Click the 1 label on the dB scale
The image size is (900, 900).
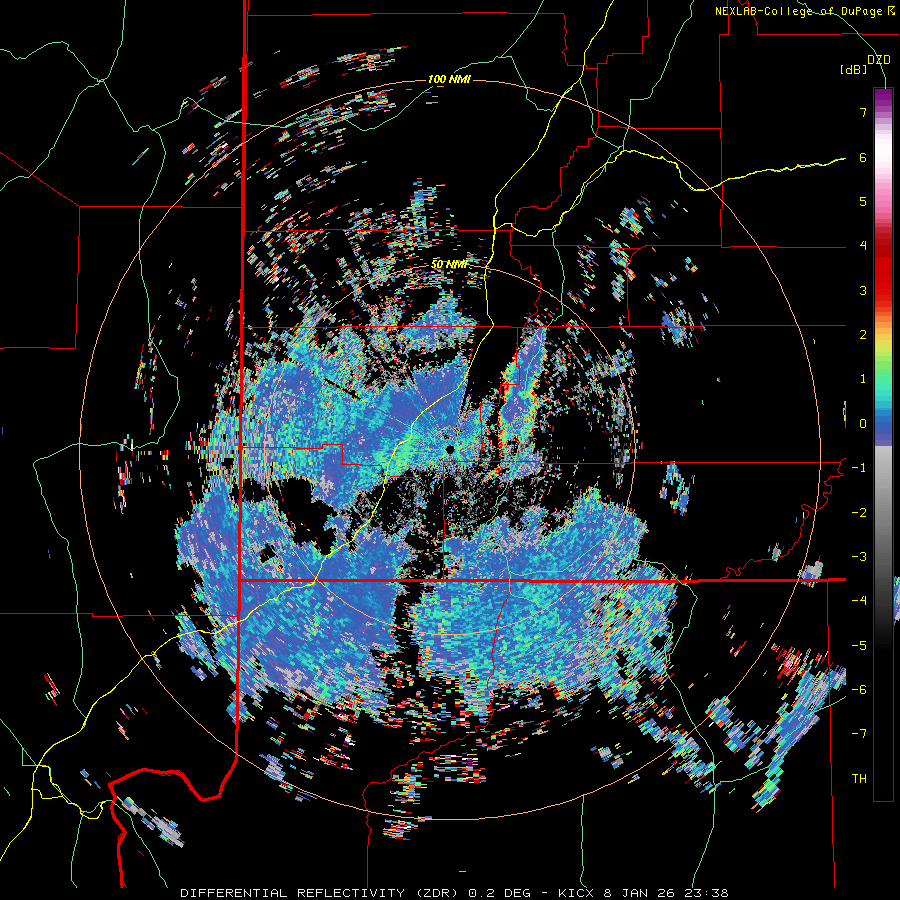863,379
